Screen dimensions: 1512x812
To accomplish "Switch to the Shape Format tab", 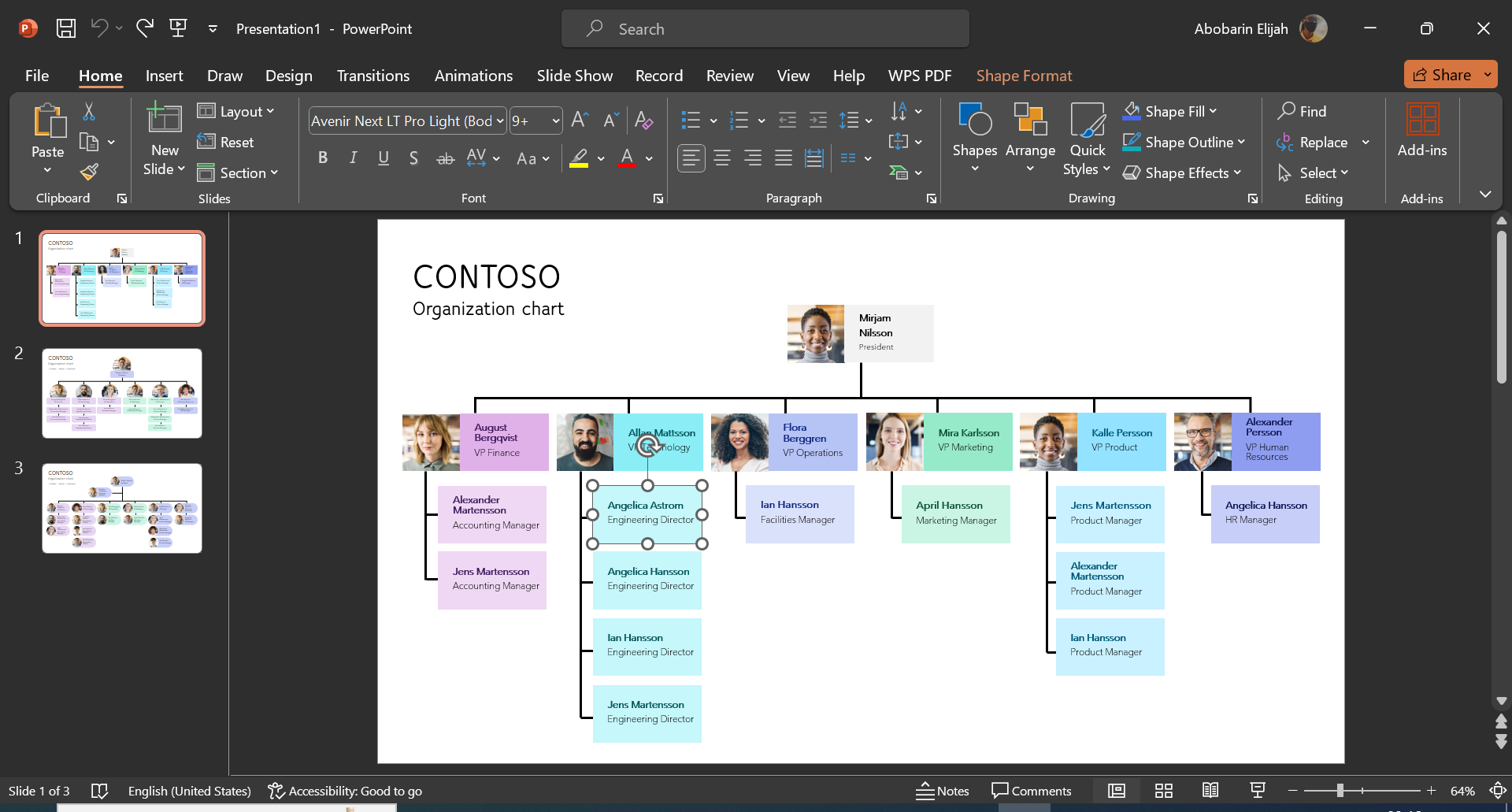I will click(1024, 76).
